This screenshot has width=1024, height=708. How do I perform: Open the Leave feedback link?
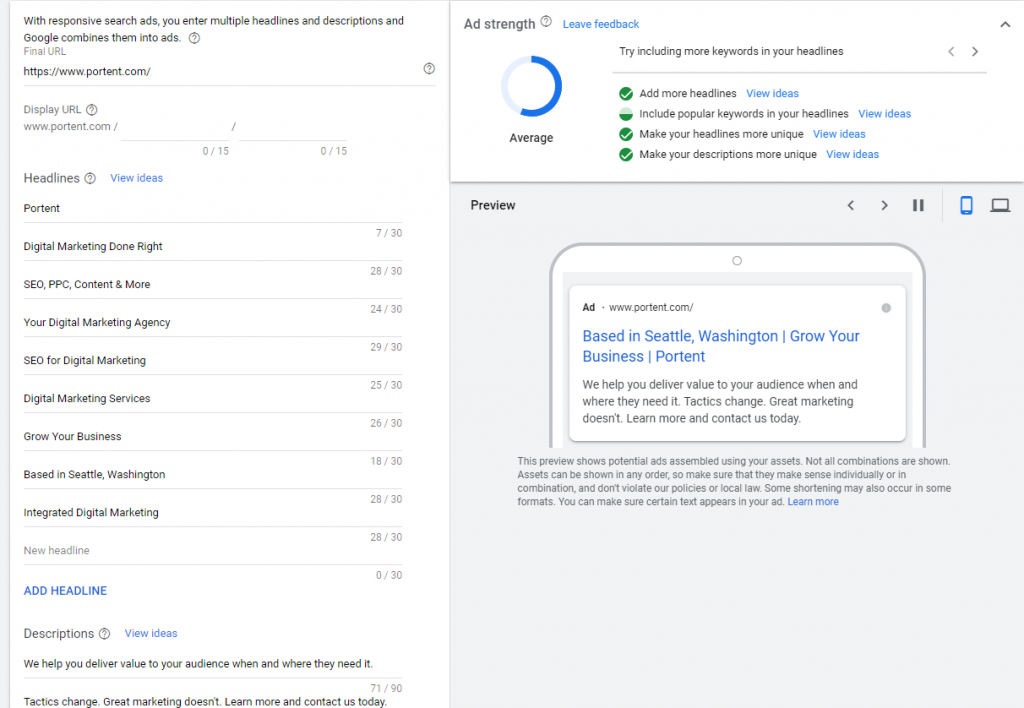click(x=601, y=24)
